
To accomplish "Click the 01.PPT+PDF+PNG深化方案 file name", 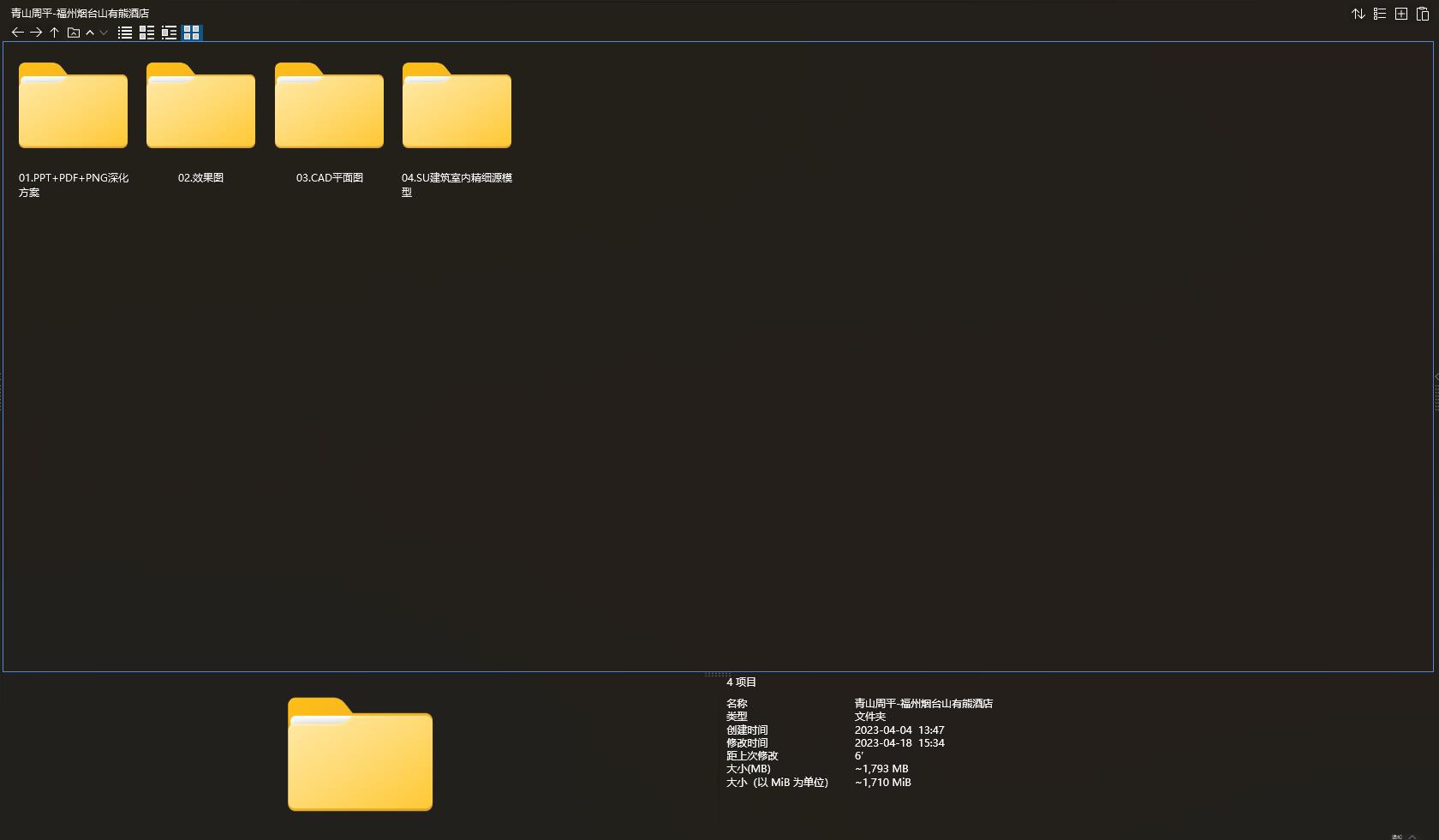I will (74, 185).
